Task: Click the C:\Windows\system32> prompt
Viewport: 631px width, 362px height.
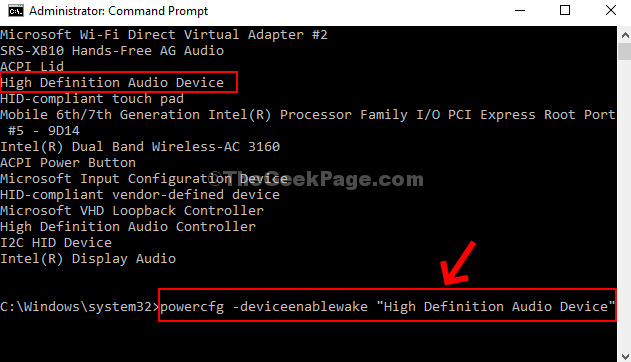Action: [x=80, y=306]
